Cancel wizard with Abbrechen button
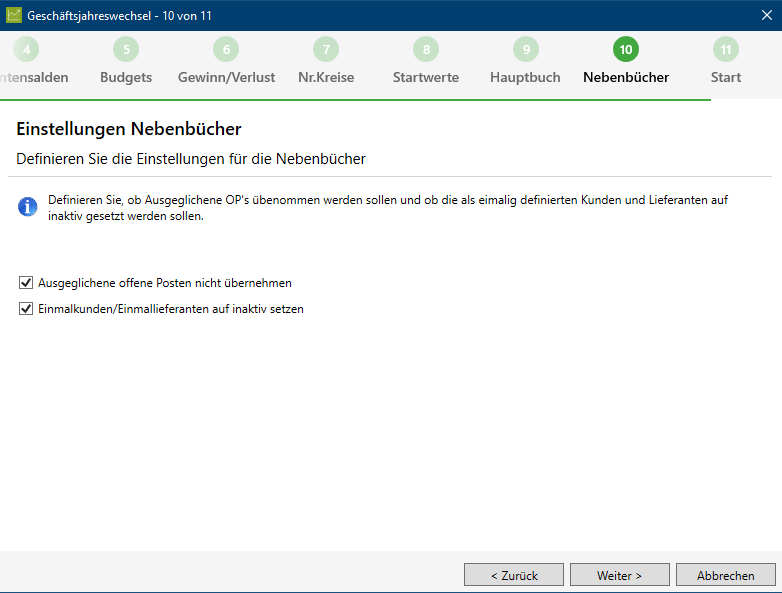This screenshot has width=782, height=593. [x=726, y=575]
